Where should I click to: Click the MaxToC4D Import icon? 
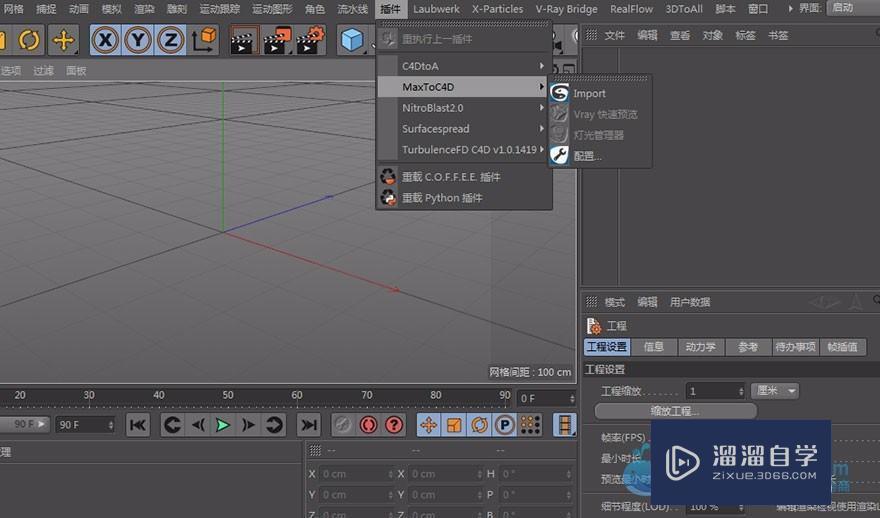pyautogui.click(x=560, y=93)
